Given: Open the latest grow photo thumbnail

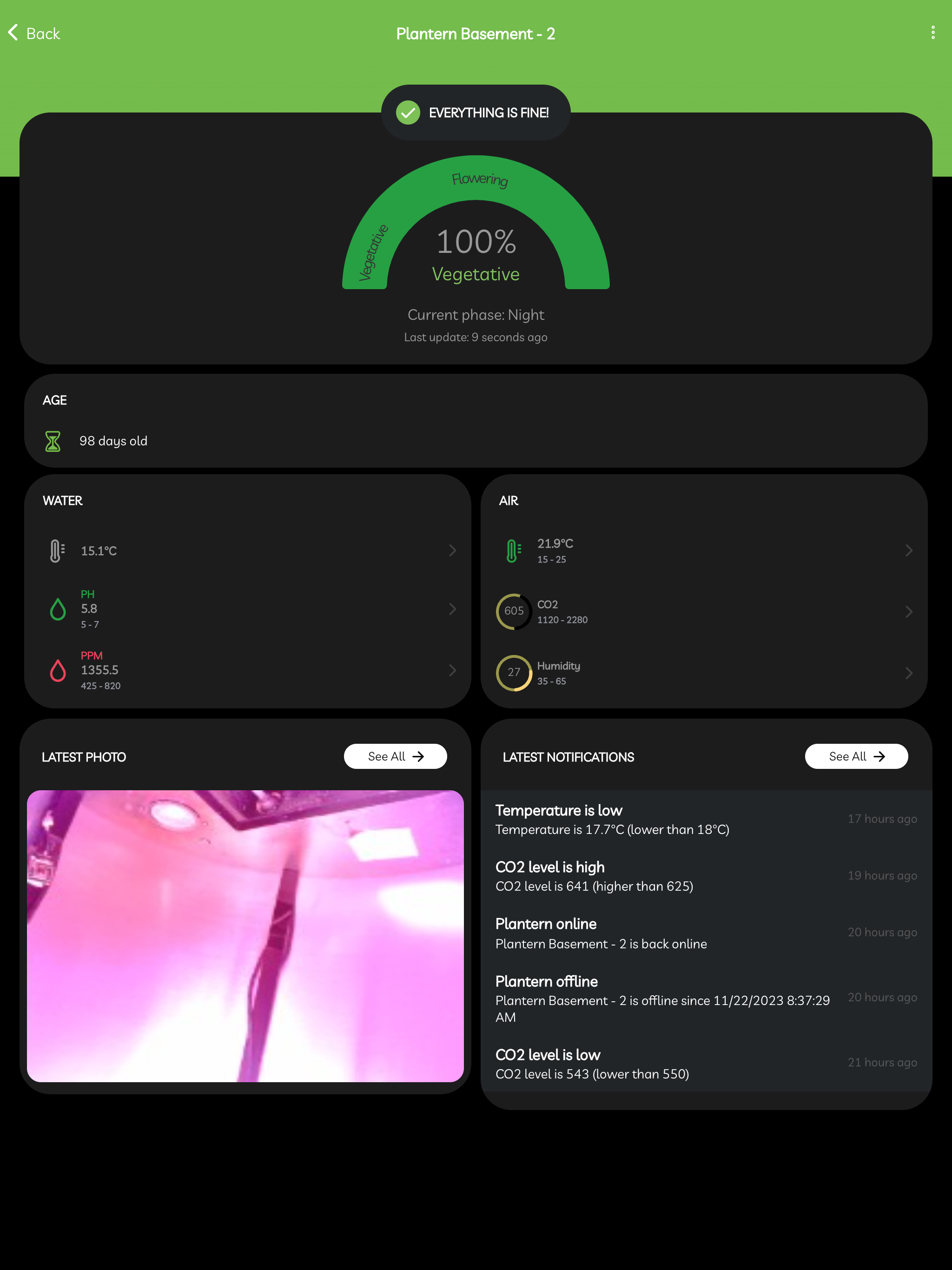Looking at the screenshot, I should [245, 936].
